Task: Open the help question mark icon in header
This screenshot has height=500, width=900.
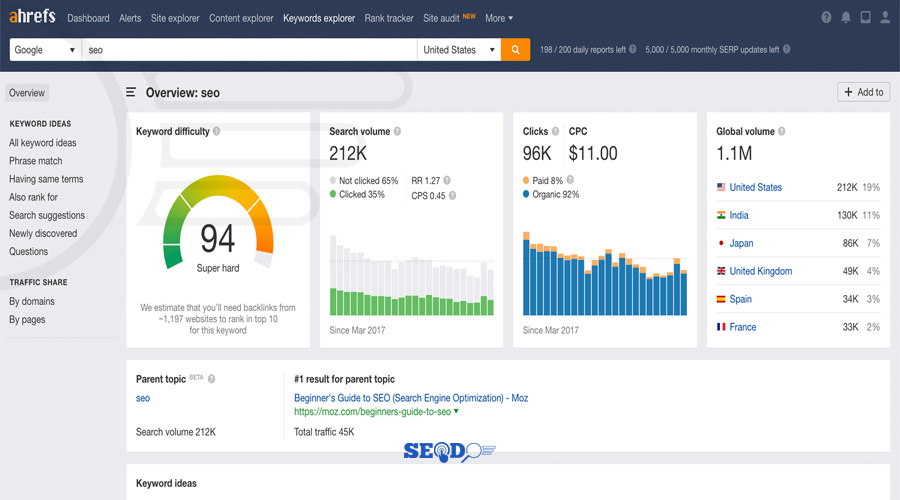Action: [826, 17]
